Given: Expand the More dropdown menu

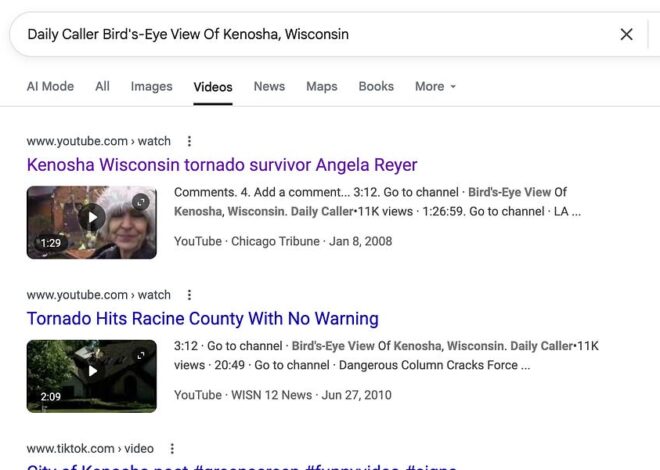Looking at the screenshot, I should [435, 86].
